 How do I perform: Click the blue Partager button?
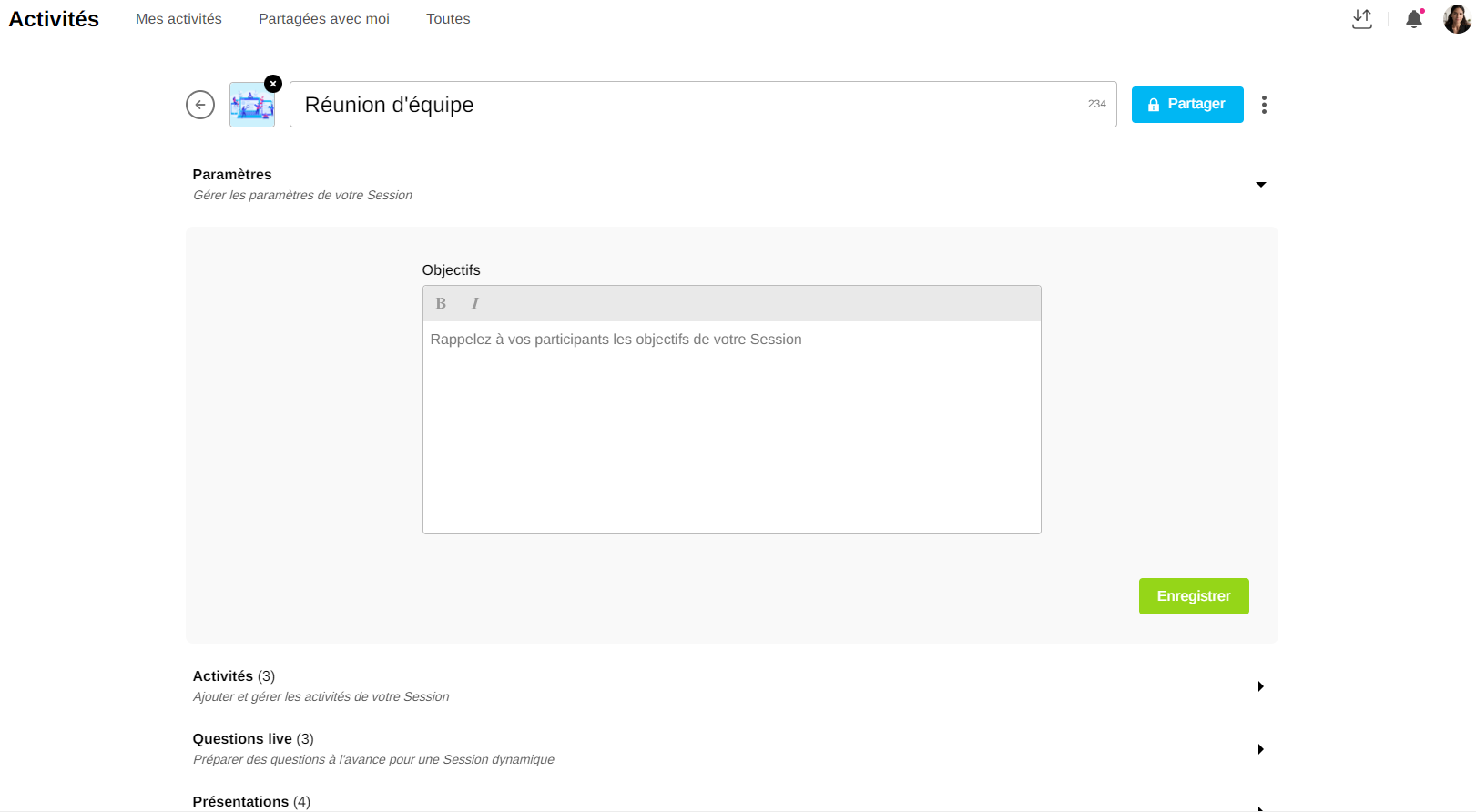1187,105
